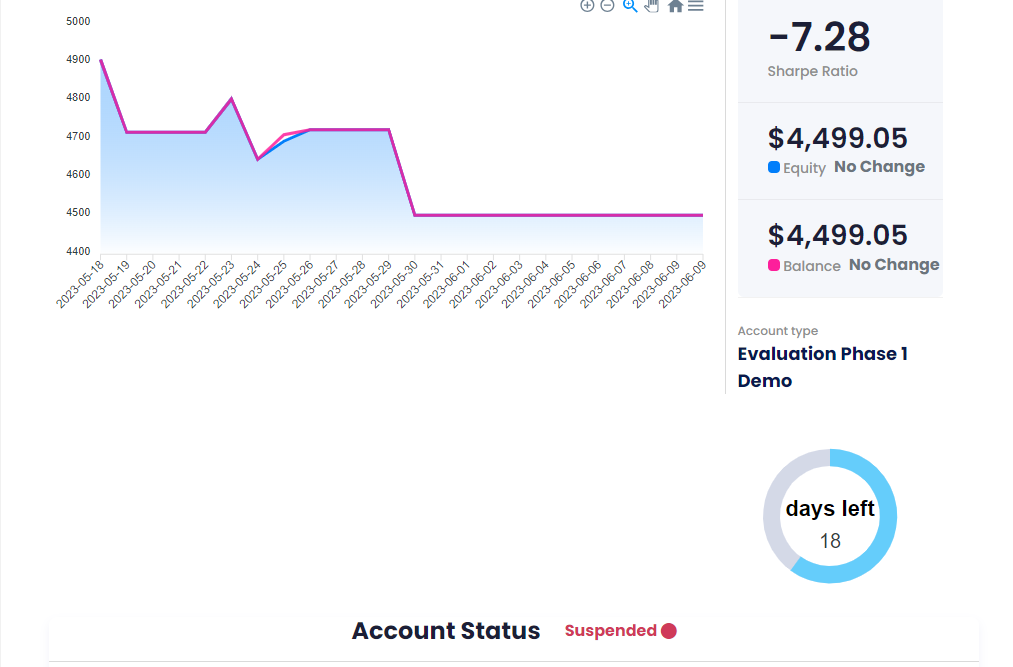Click the Equity $4,499.05 amount
This screenshot has height=667, width=1013.
[x=837, y=138]
